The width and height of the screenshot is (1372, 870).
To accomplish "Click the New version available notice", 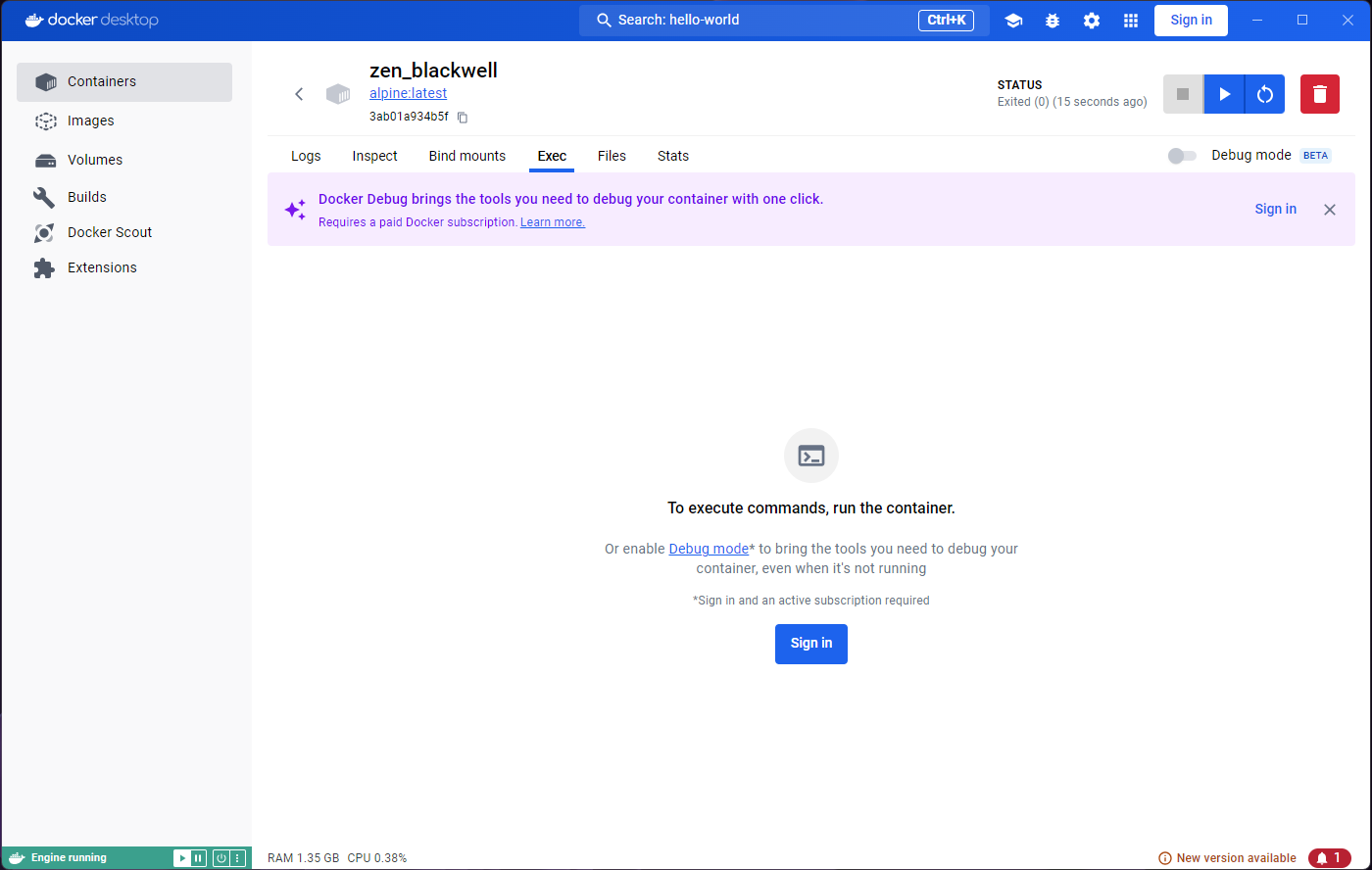I will point(1227,858).
